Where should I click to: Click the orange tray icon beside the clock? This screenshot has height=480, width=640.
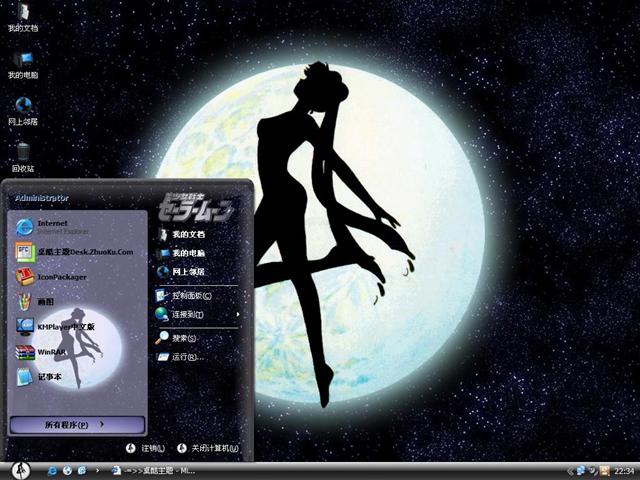604,471
